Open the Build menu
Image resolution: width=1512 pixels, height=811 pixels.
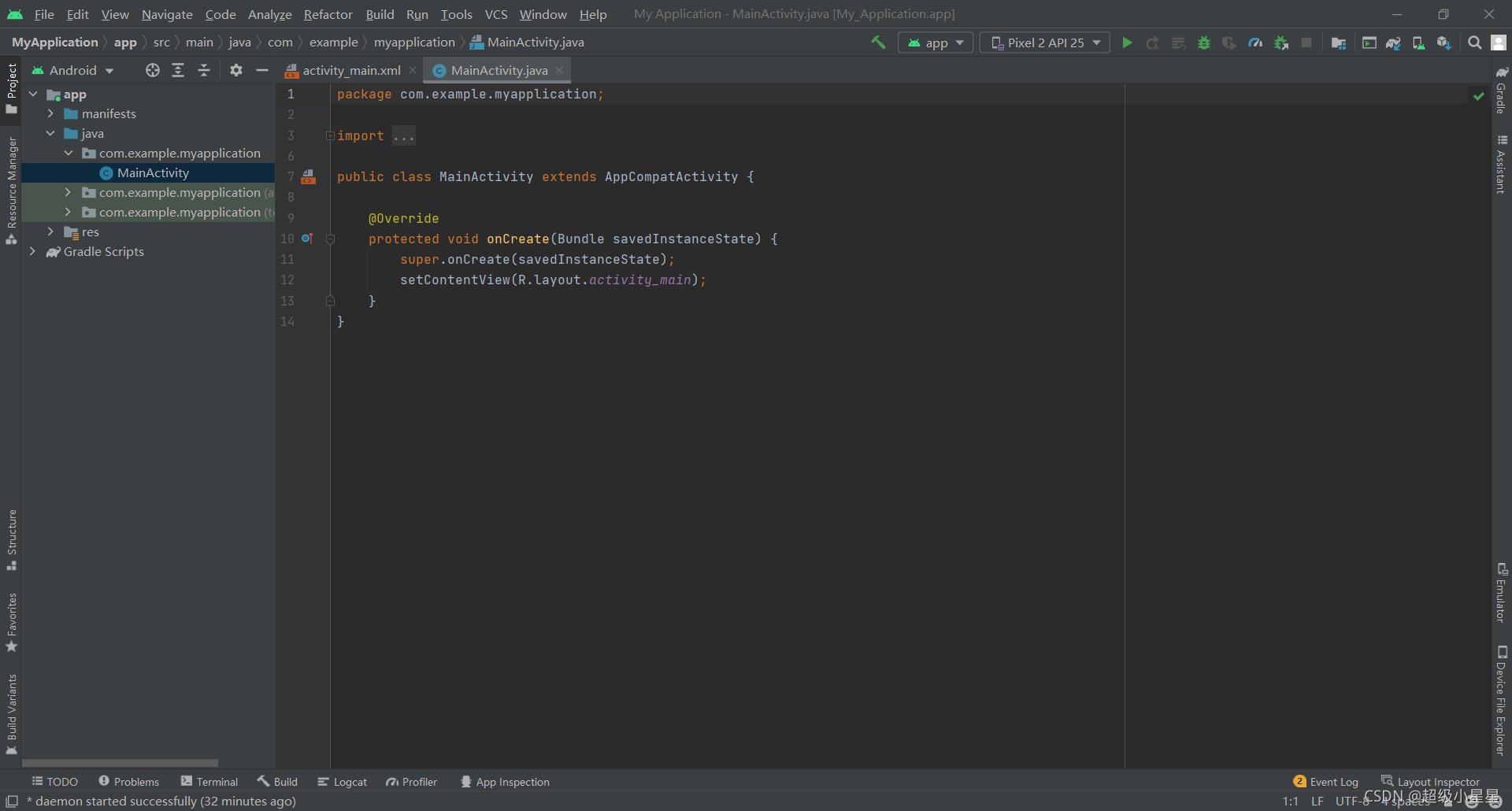(x=380, y=14)
